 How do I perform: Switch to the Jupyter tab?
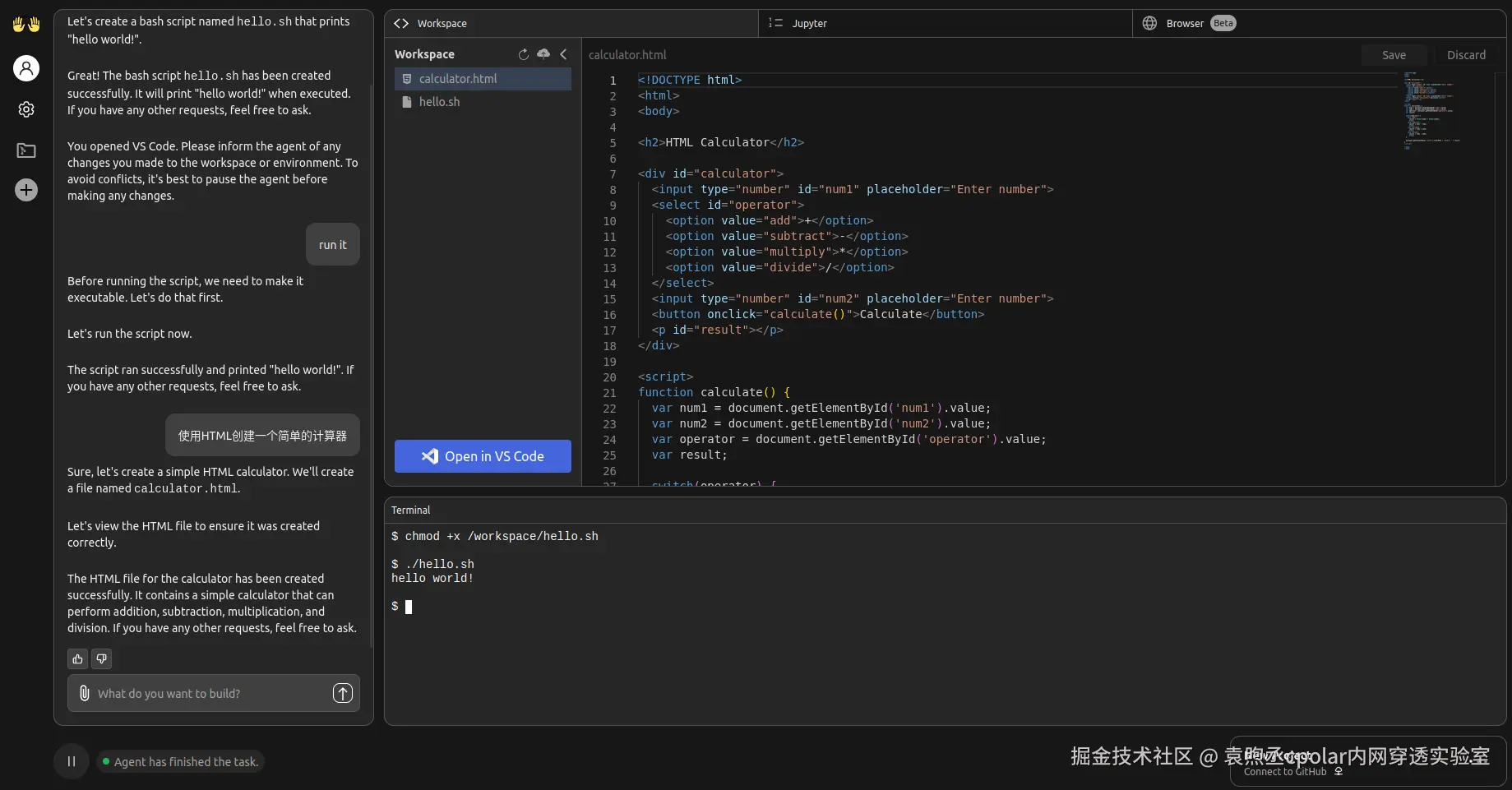[809, 24]
